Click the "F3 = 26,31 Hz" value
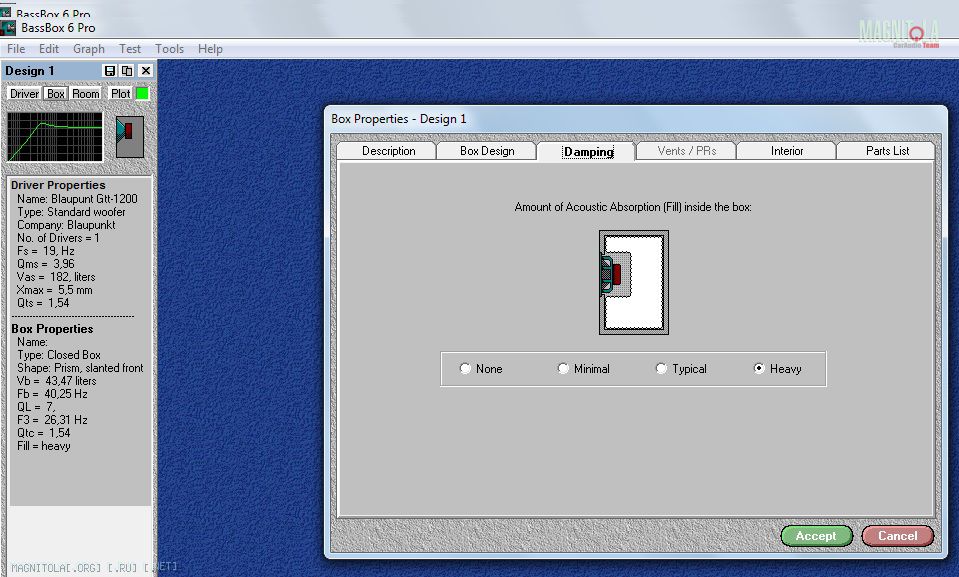This screenshot has height=577, width=959. (52, 420)
